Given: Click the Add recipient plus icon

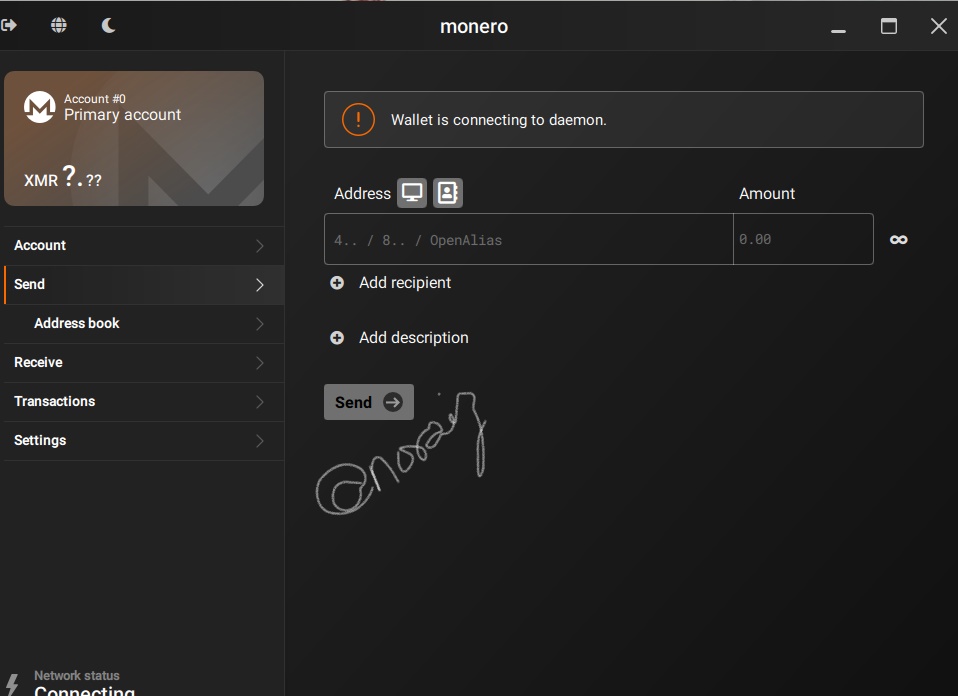Looking at the screenshot, I should click(x=337, y=283).
